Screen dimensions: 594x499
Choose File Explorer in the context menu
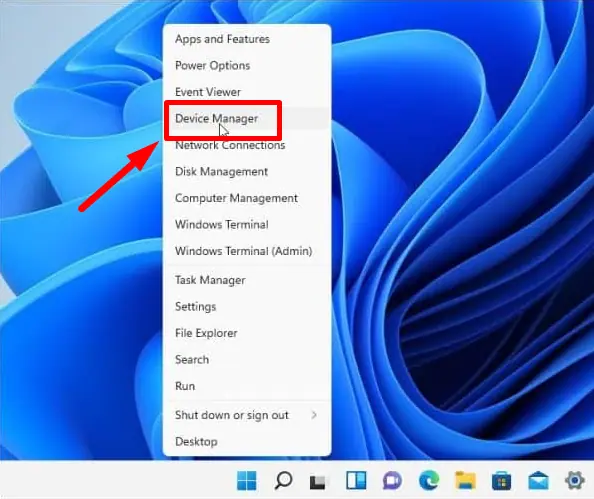tap(247, 333)
